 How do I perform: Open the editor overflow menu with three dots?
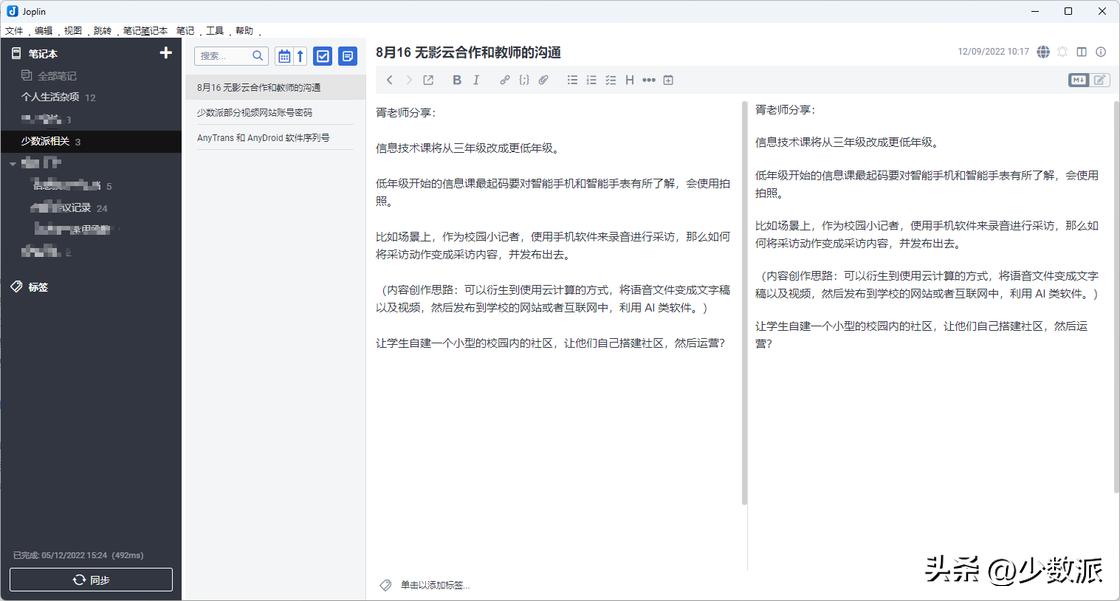point(650,80)
